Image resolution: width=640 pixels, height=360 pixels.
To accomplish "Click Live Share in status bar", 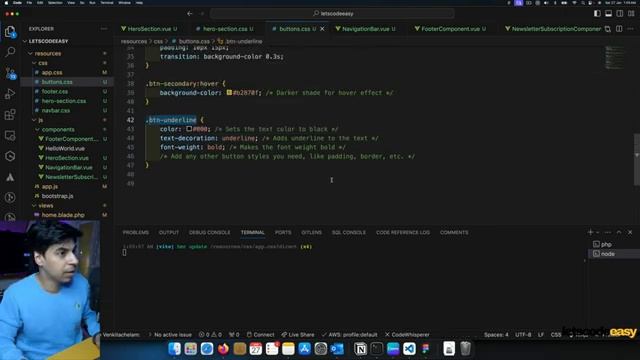I will coord(298,335).
